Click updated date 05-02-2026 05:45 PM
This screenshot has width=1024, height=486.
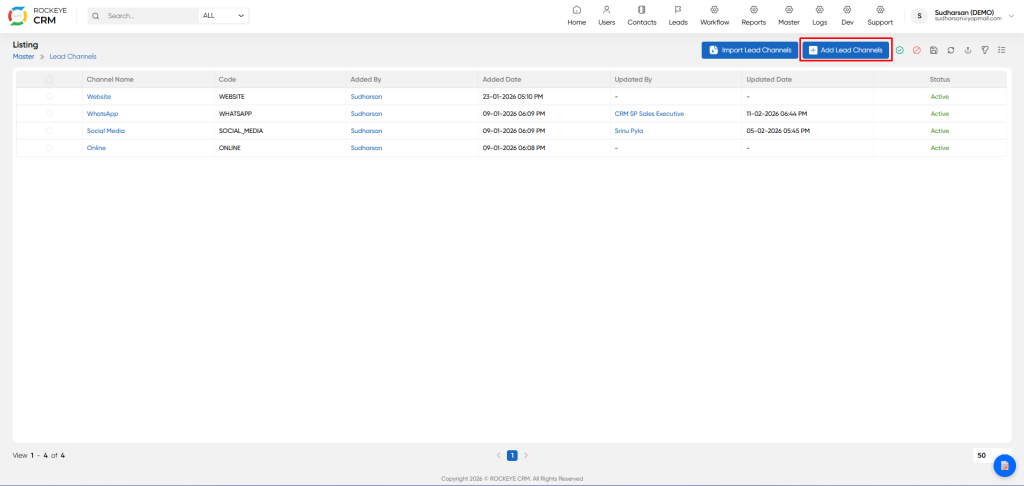[778, 131]
